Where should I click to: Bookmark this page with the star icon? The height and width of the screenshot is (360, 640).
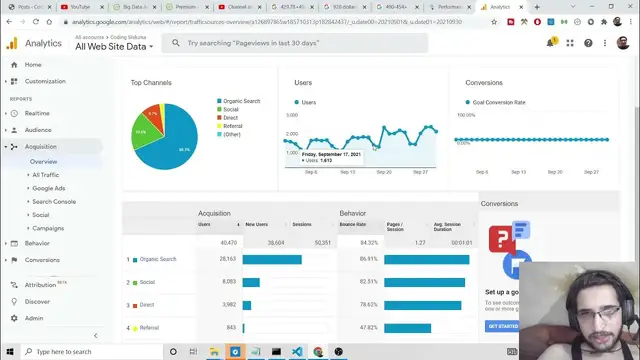pos(494,22)
